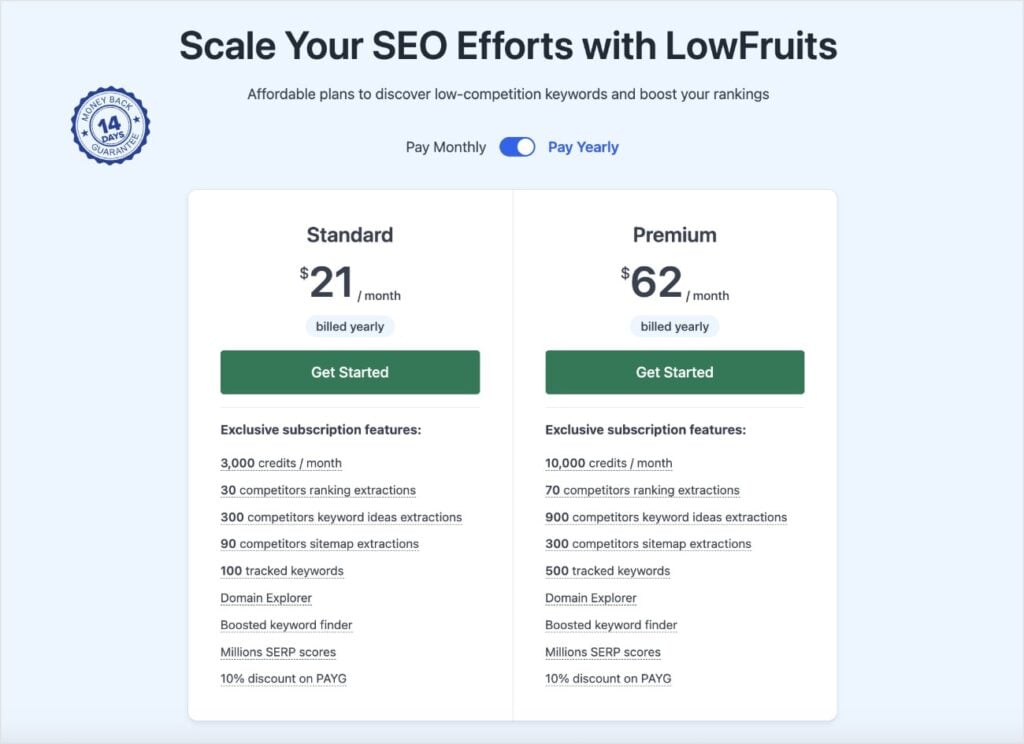1024x744 pixels.
Task: Open 900 competitors keyword ideas extractions details
Action: 666,517
